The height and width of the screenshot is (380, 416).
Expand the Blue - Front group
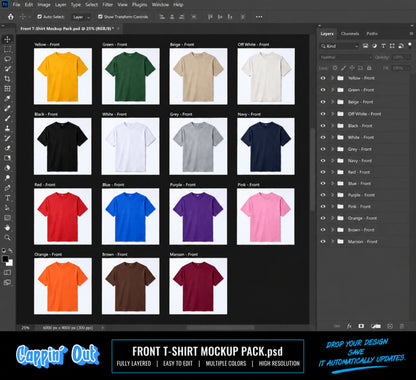pyautogui.click(x=332, y=183)
